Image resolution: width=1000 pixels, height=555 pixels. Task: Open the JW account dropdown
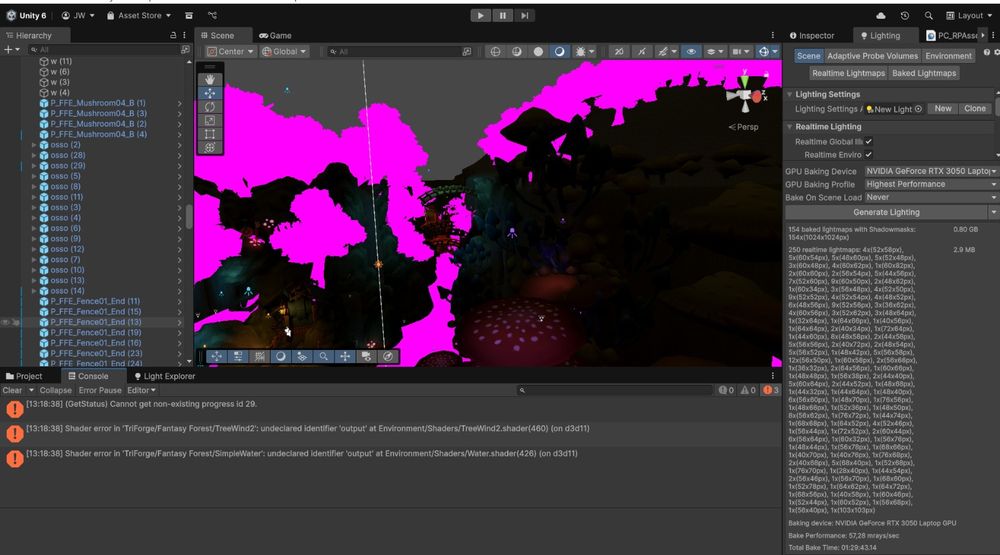(x=77, y=15)
